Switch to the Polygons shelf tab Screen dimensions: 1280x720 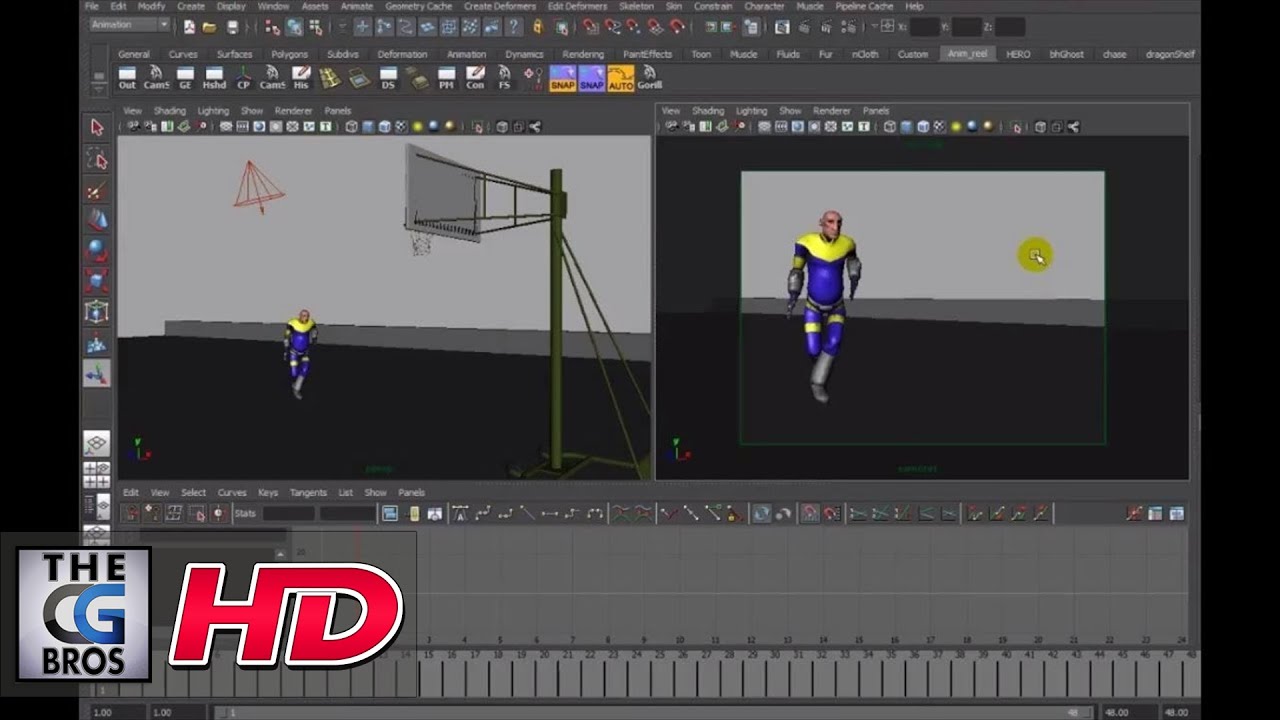pos(291,54)
